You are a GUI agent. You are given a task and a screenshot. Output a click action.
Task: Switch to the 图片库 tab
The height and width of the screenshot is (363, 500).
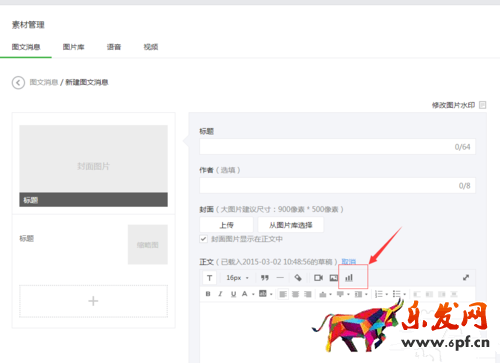point(74,47)
